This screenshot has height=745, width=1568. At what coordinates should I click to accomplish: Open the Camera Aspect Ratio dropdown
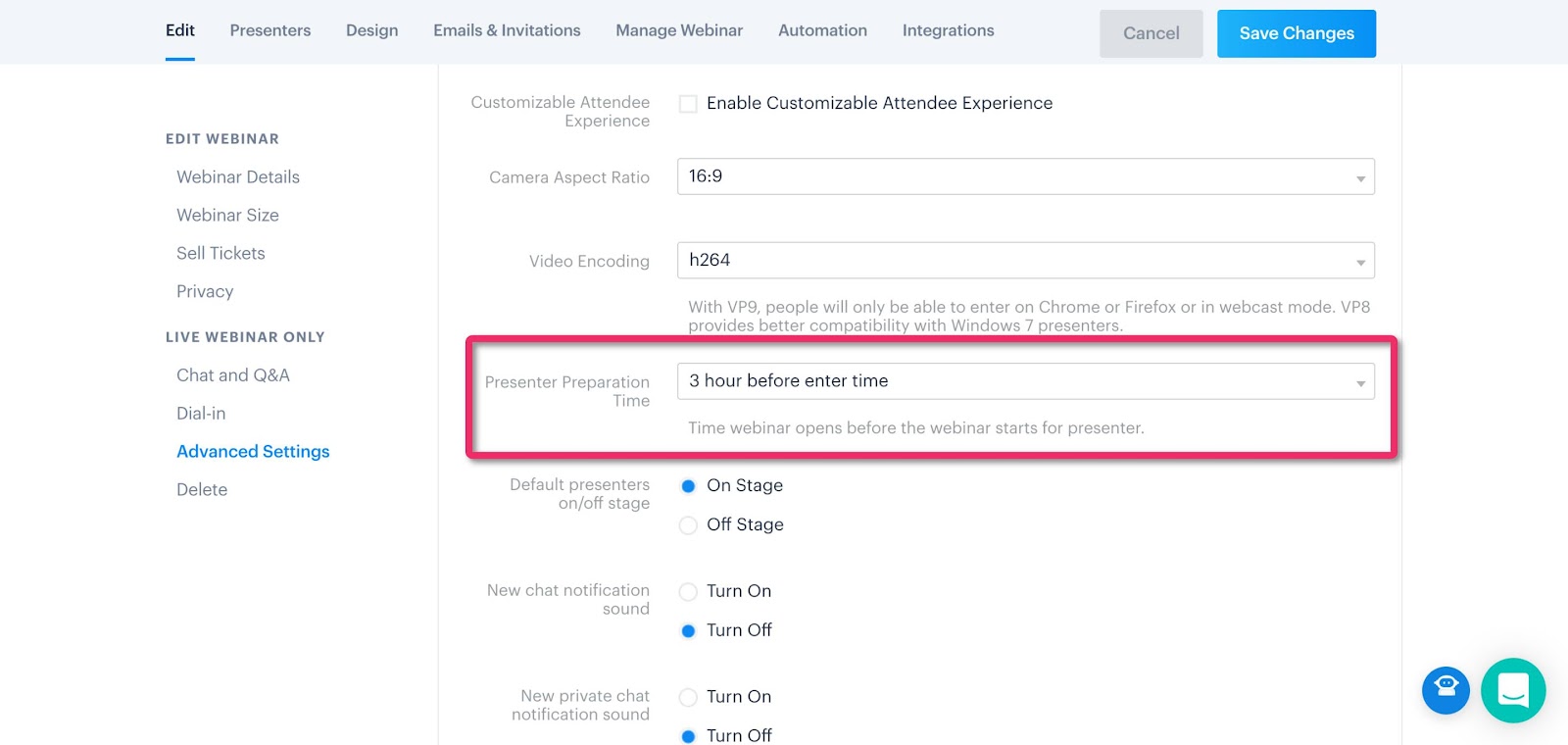point(1025,176)
